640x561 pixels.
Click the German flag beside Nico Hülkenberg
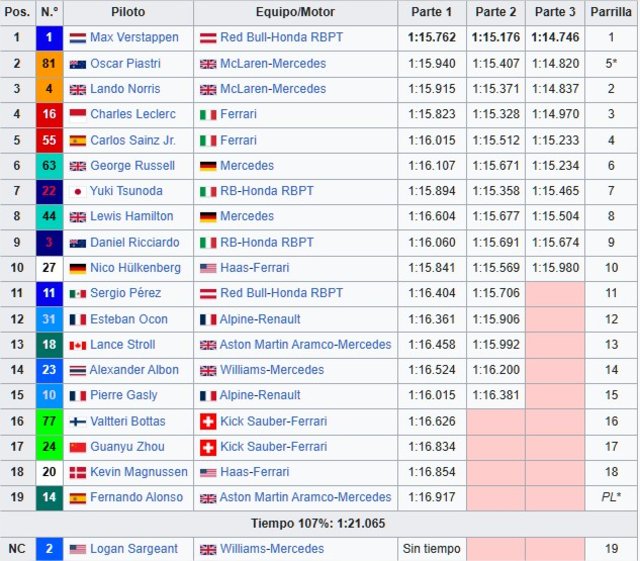tap(78, 269)
